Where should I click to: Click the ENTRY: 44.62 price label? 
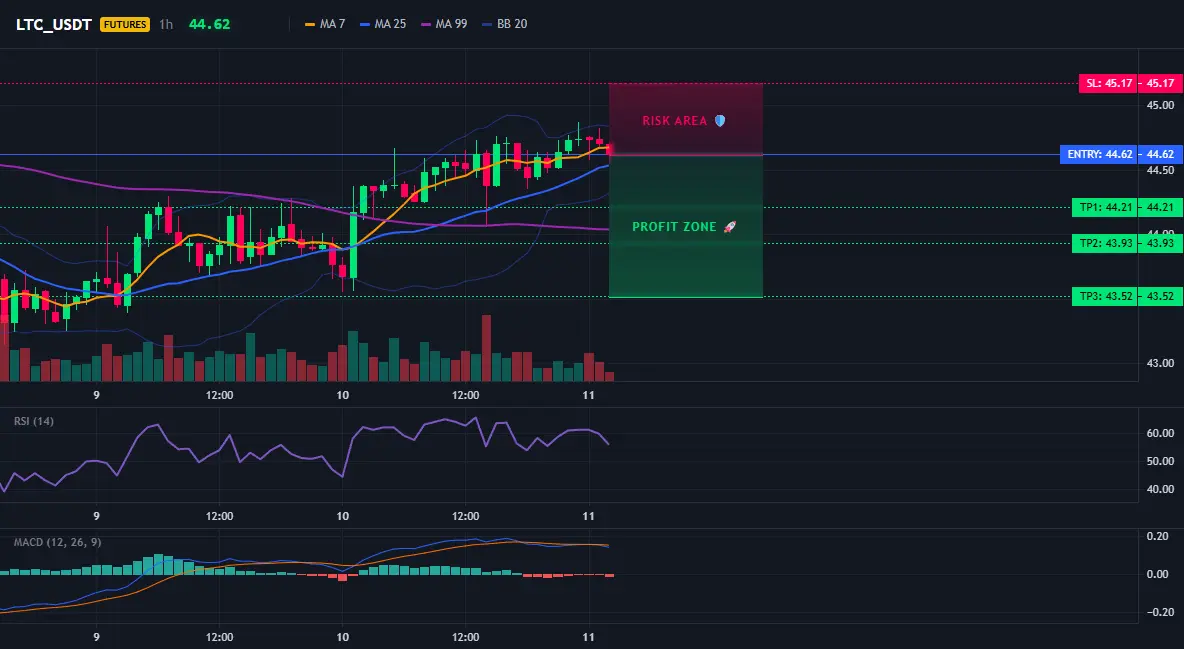point(1099,154)
